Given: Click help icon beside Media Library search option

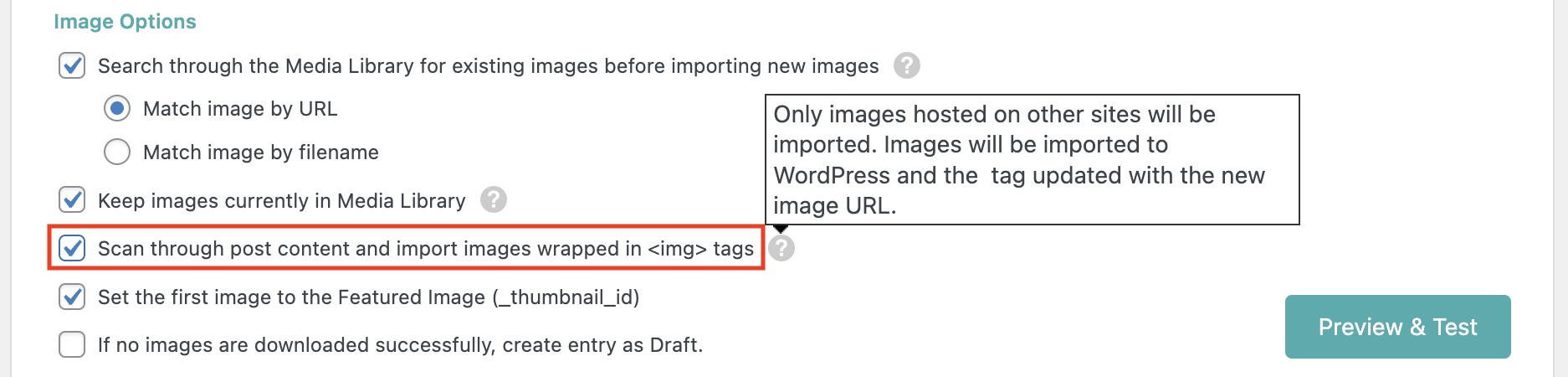Looking at the screenshot, I should [906, 65].
